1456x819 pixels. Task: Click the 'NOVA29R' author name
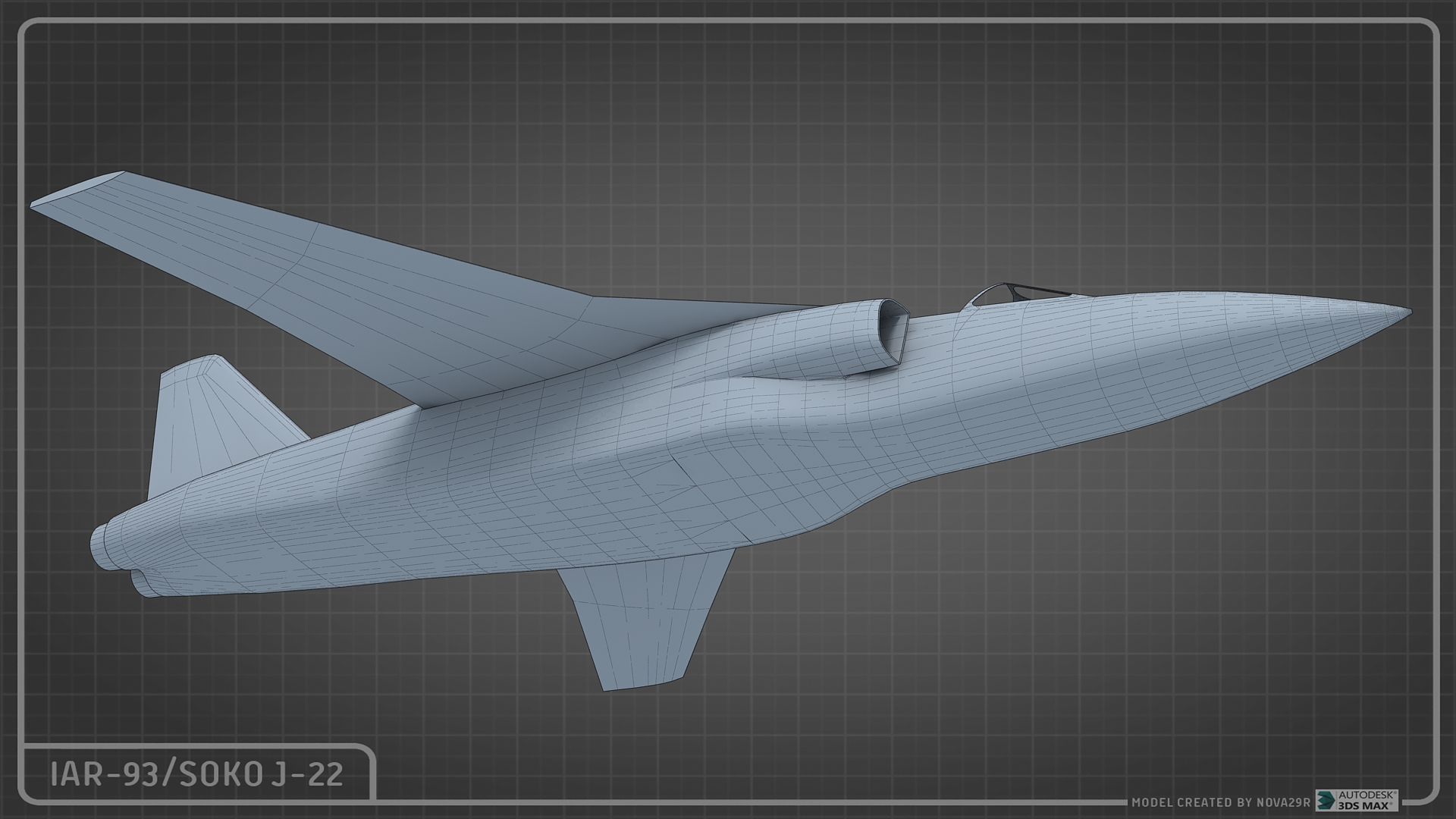[x=1283, y=802]
